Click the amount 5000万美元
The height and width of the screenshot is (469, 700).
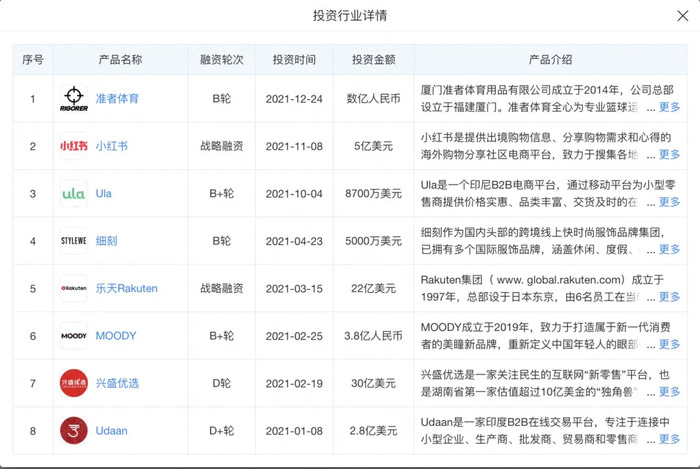(x=373, y=241)
